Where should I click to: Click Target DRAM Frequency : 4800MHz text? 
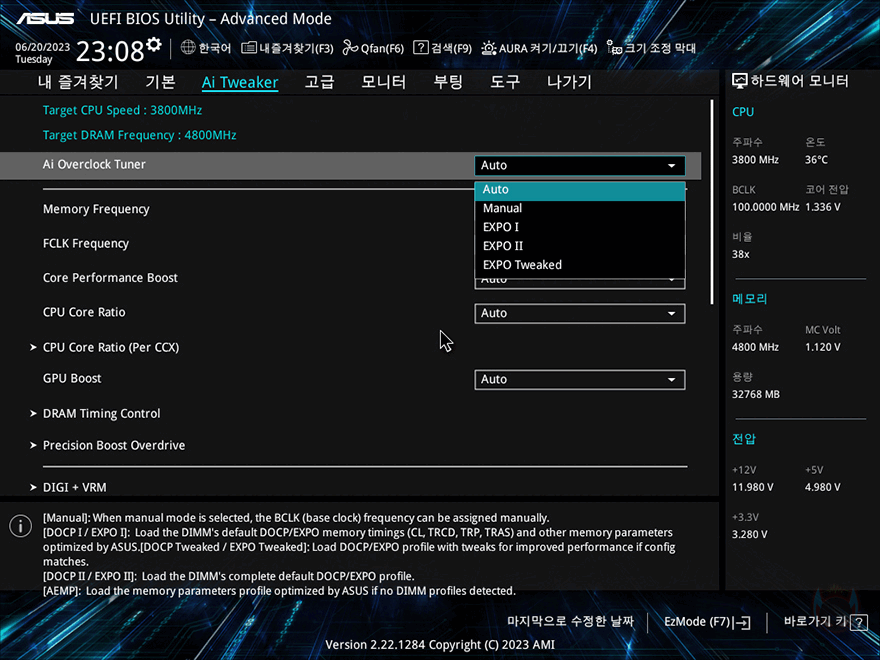[x=139, y=135]
